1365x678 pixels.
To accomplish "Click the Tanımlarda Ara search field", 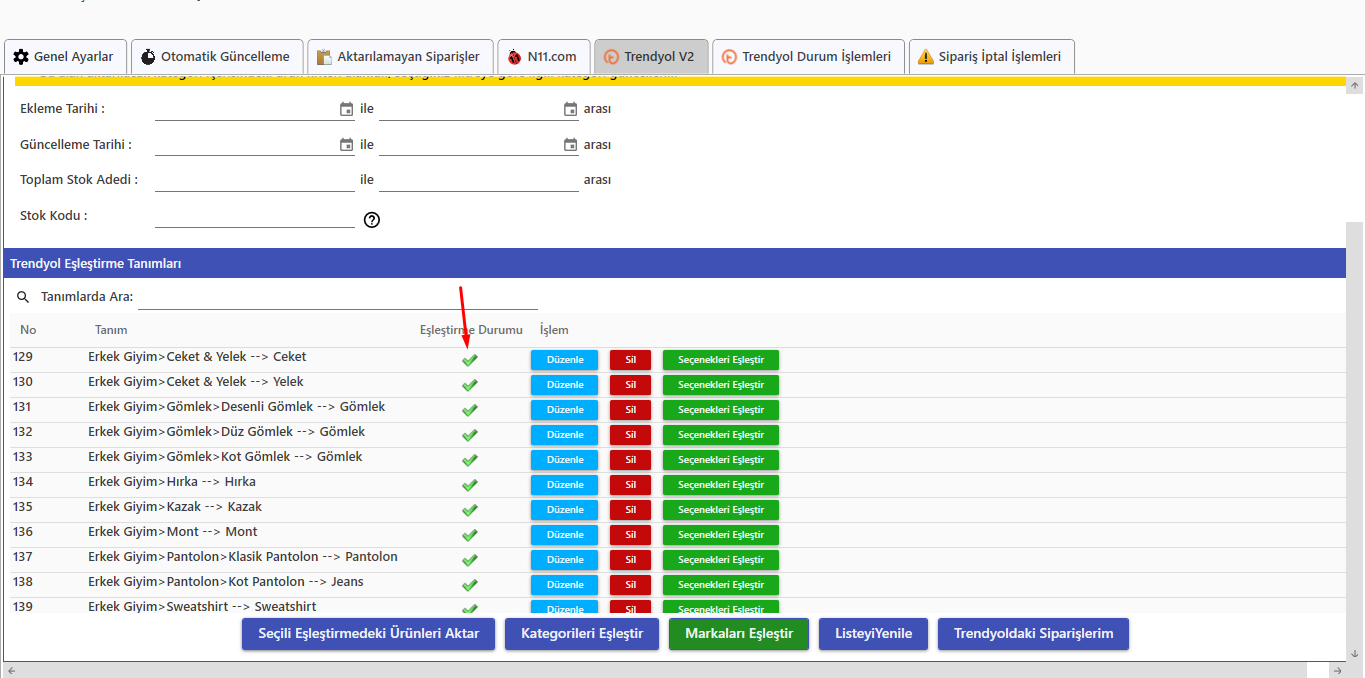I will 338,297.
